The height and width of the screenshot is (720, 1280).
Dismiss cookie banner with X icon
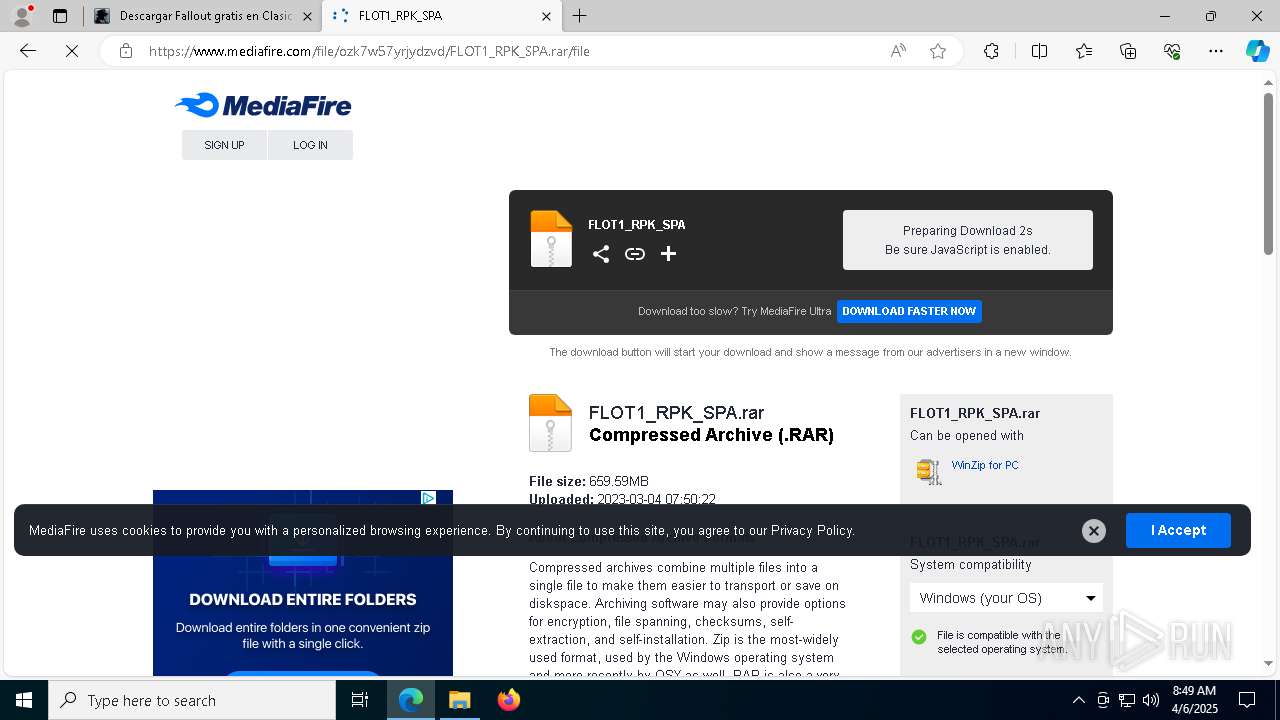coord(1094,531)
